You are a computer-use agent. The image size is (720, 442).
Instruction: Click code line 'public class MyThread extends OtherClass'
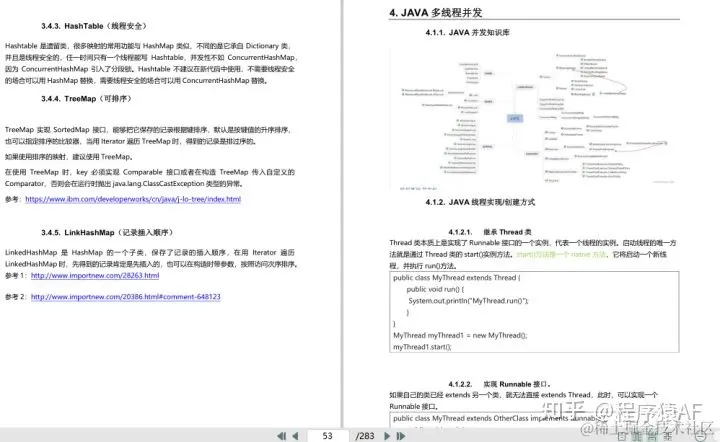(496, 418)
